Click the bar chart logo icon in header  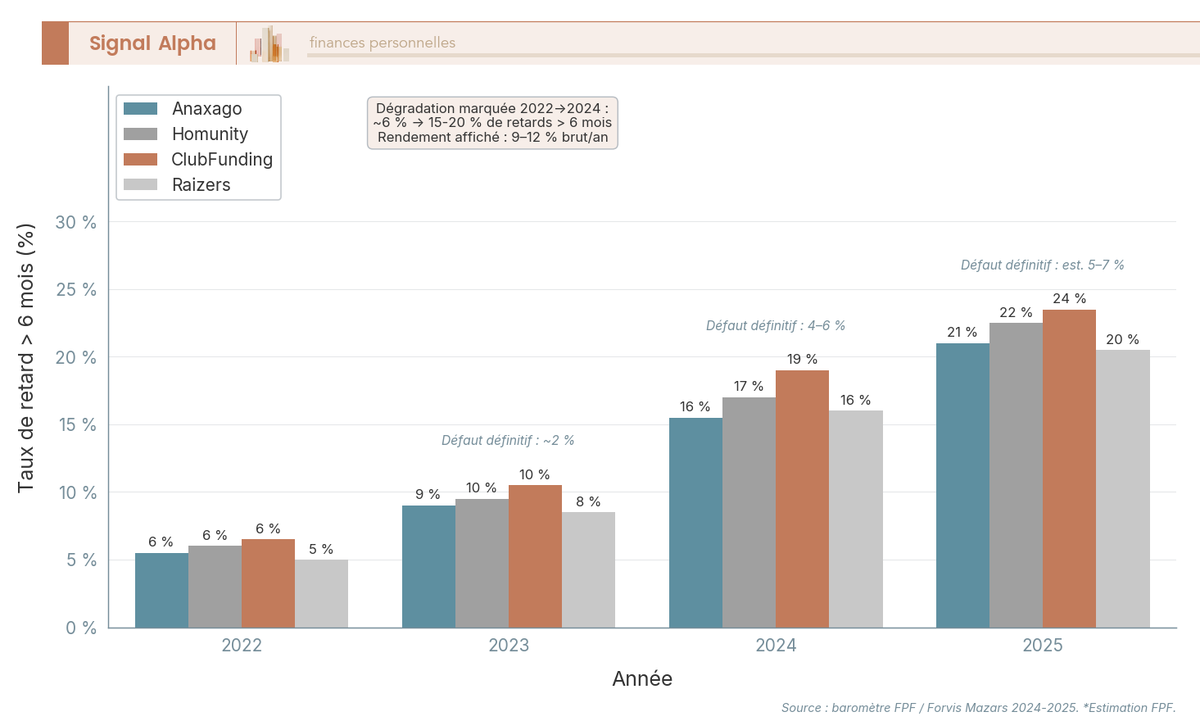pos(269,44)
